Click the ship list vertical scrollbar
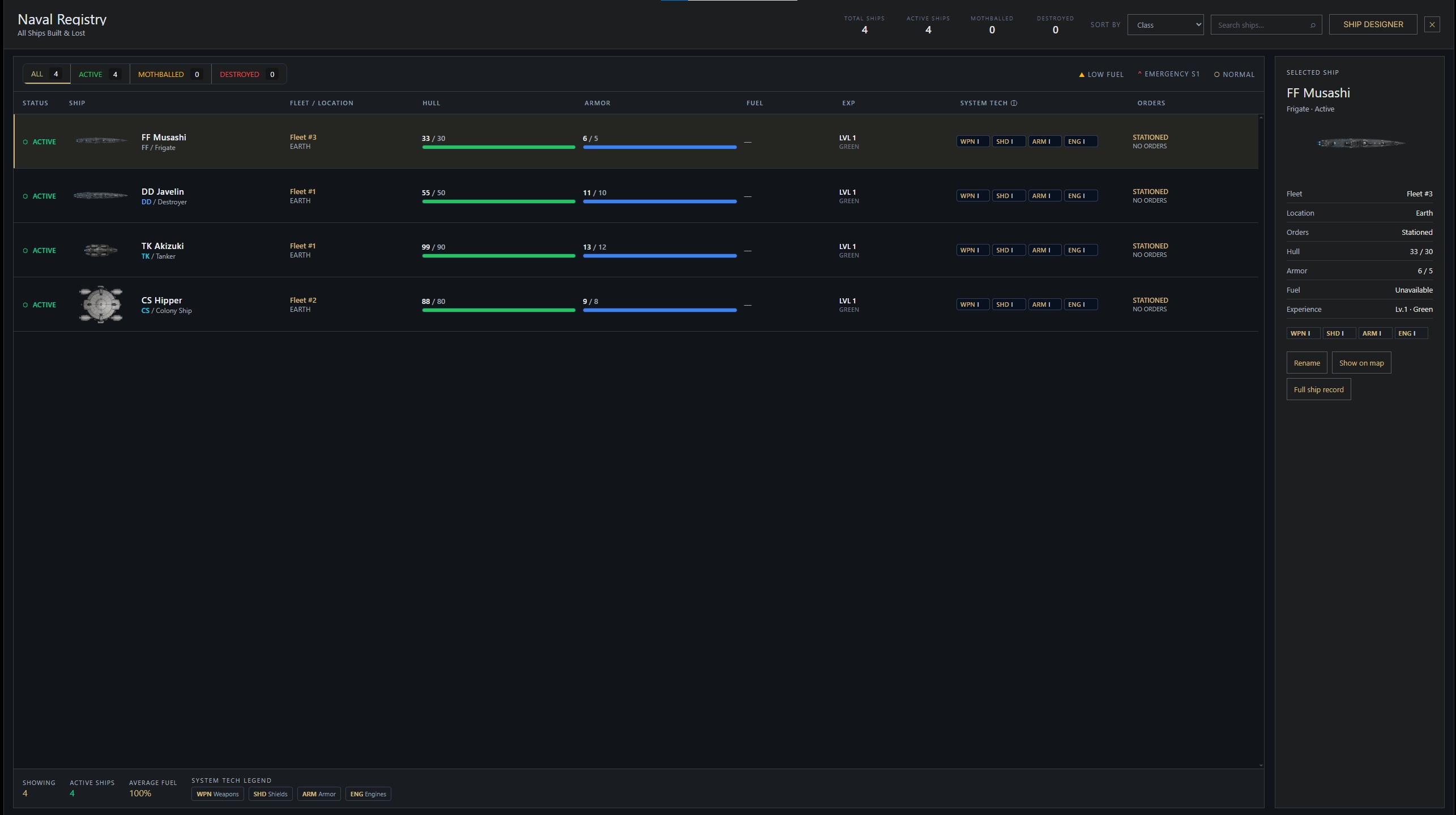 [x=1261, y=441]
